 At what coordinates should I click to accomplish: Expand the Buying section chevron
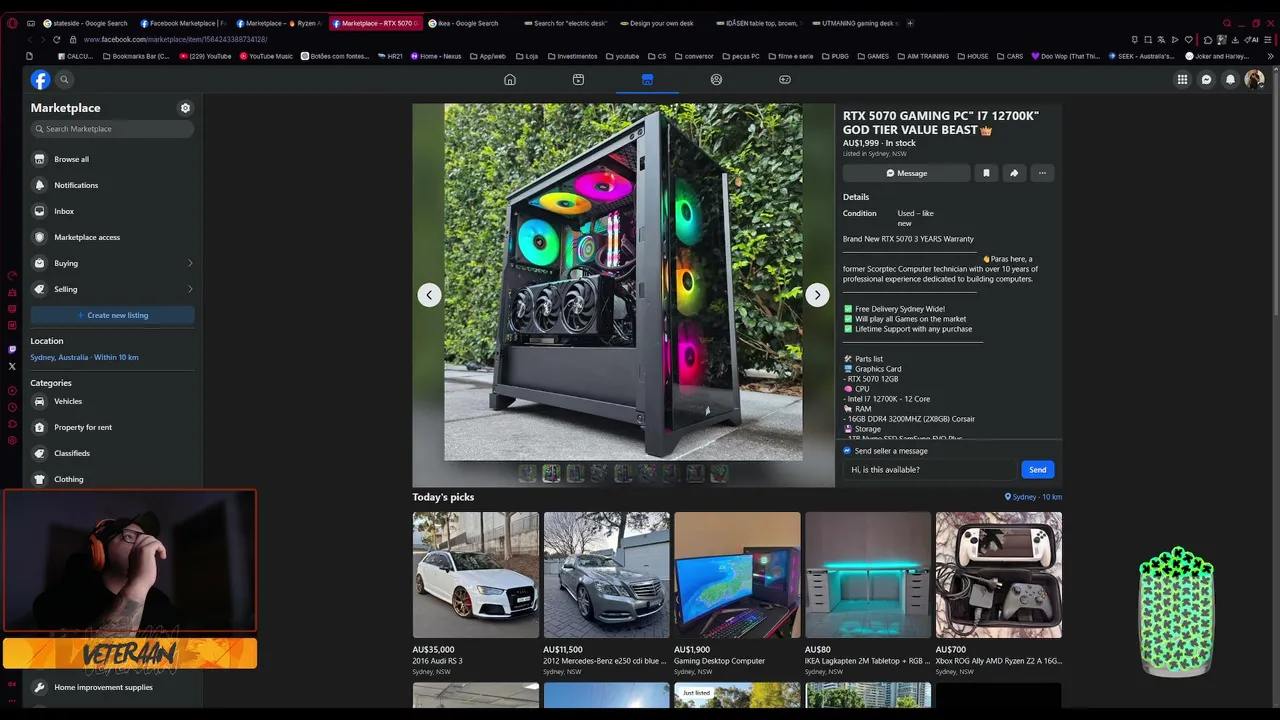point(190,263)
